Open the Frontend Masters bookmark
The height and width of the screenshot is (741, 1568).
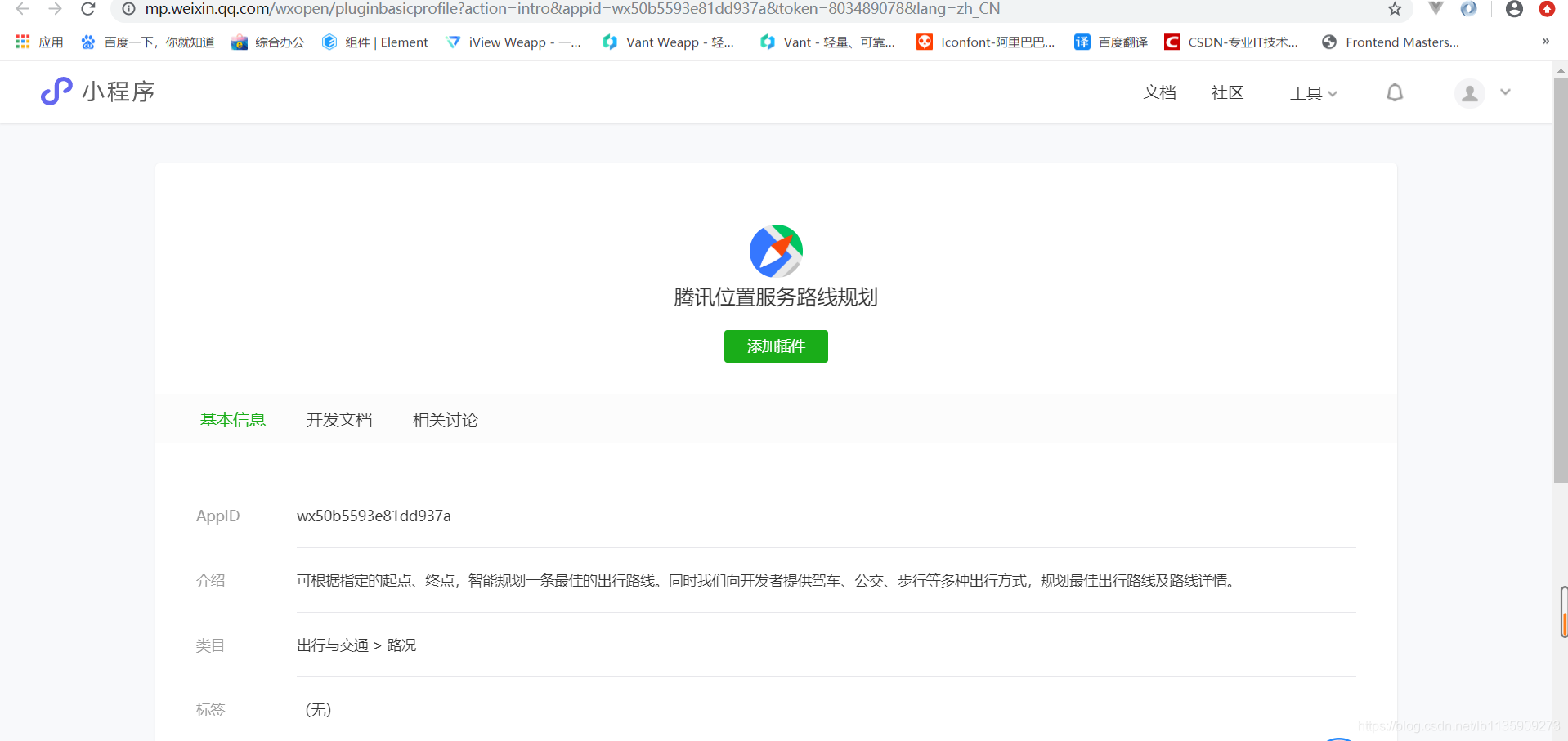[1391, 42]
